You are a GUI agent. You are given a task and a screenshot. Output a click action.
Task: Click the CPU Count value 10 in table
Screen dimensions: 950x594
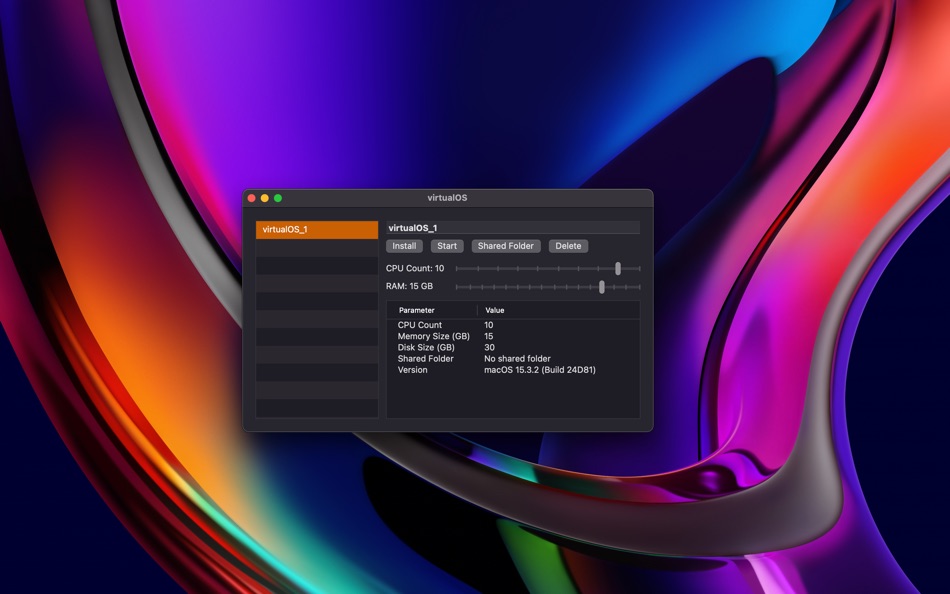tap(489, 325)
